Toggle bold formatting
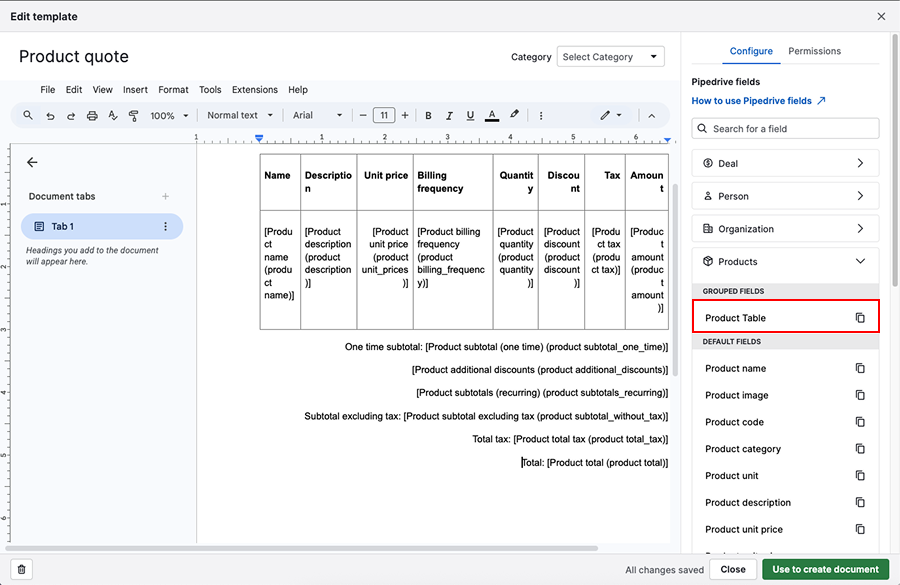The image size is (900, 585). (x=428, y=116)
